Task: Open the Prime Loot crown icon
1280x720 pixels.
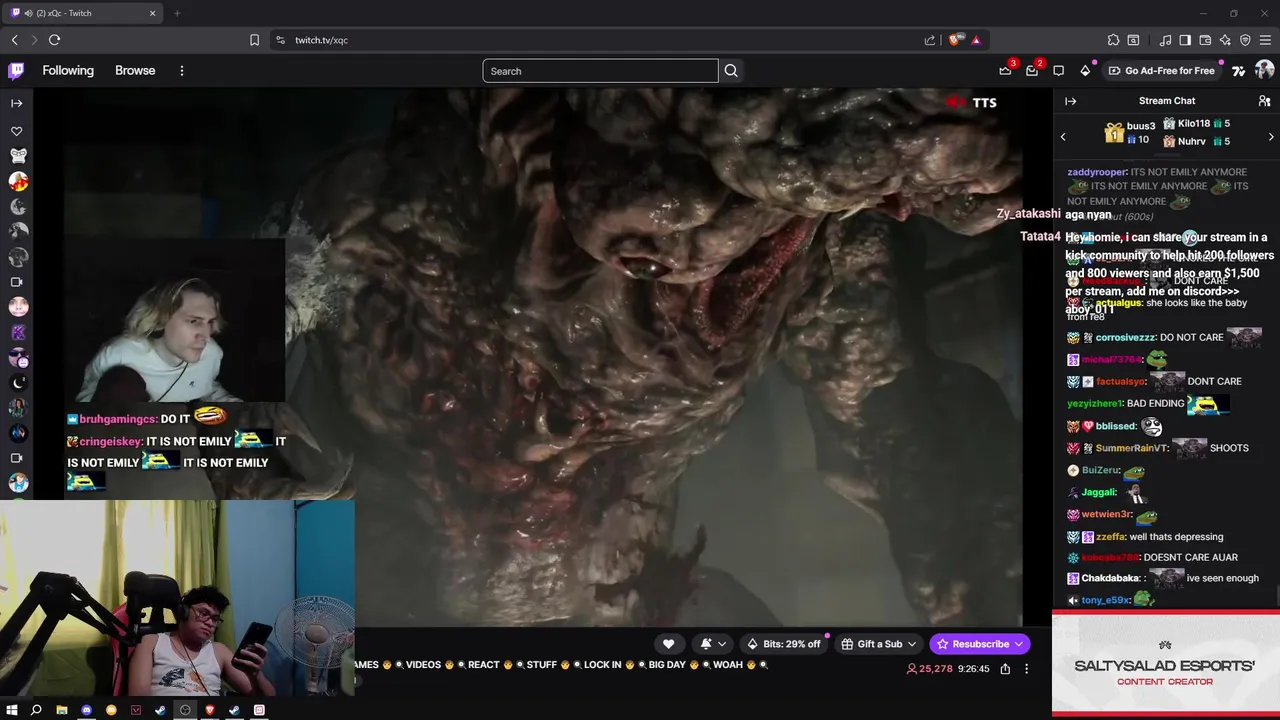Action: (x=1005, y=71)
